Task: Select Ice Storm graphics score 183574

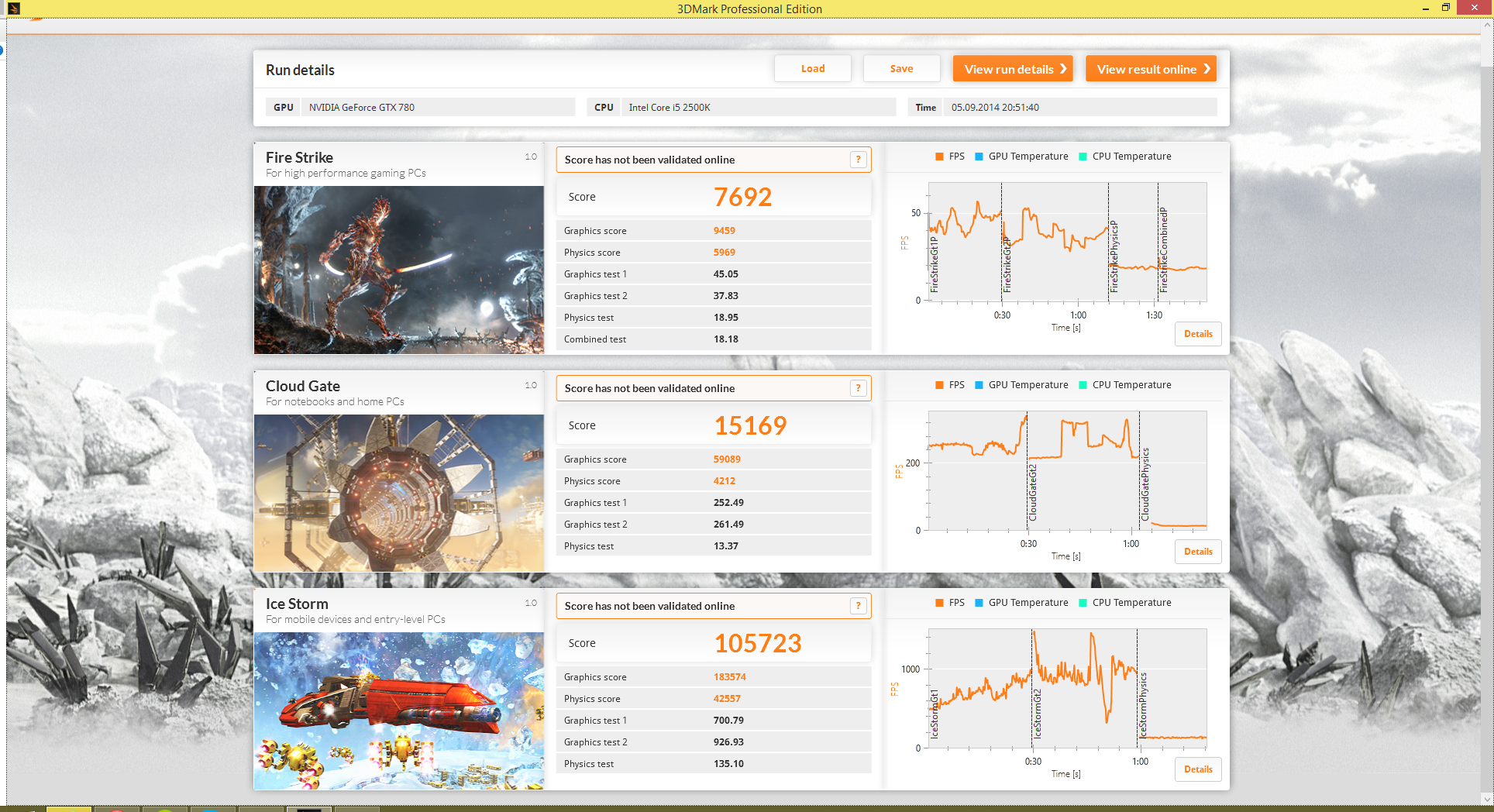Action: pos(729,677)
